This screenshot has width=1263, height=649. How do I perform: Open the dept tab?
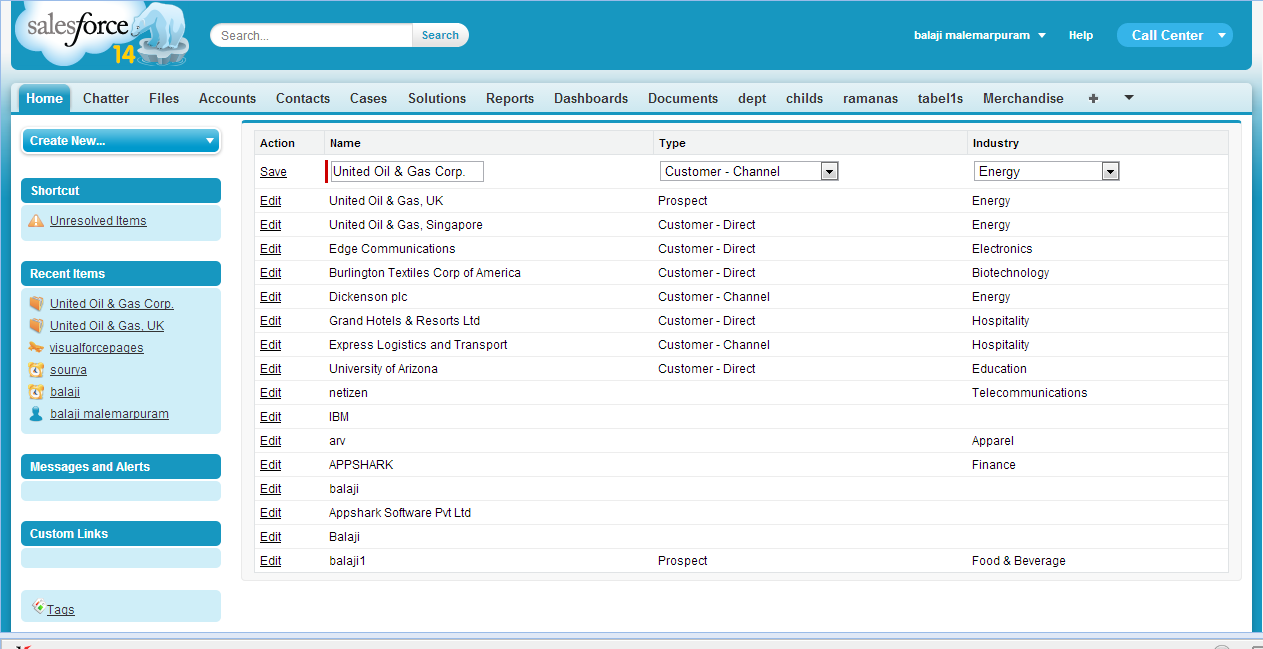pos(752,98)
